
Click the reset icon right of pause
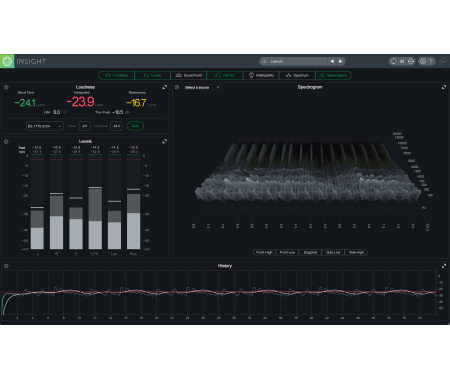(x=411, y=61)
